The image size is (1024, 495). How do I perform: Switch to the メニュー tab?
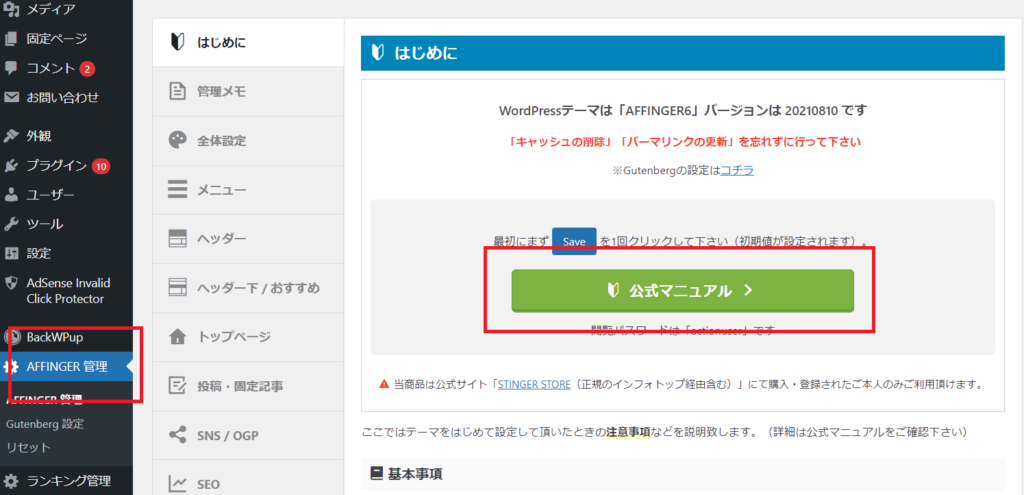tap(248, 190)
